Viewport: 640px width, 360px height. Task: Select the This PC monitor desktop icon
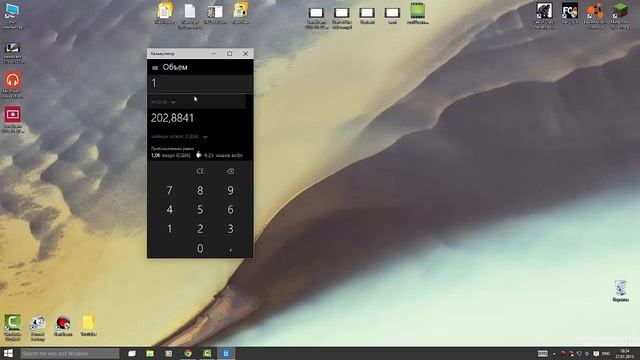coord(12,16)
